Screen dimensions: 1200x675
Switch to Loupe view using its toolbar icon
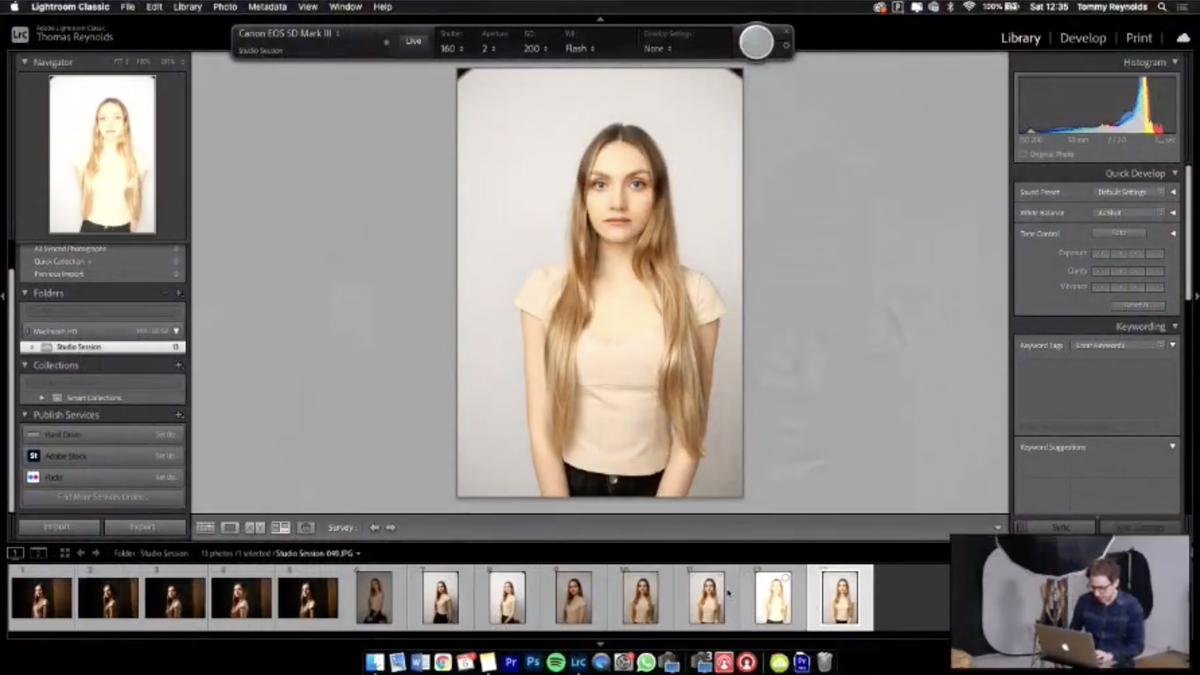(231, 527)
